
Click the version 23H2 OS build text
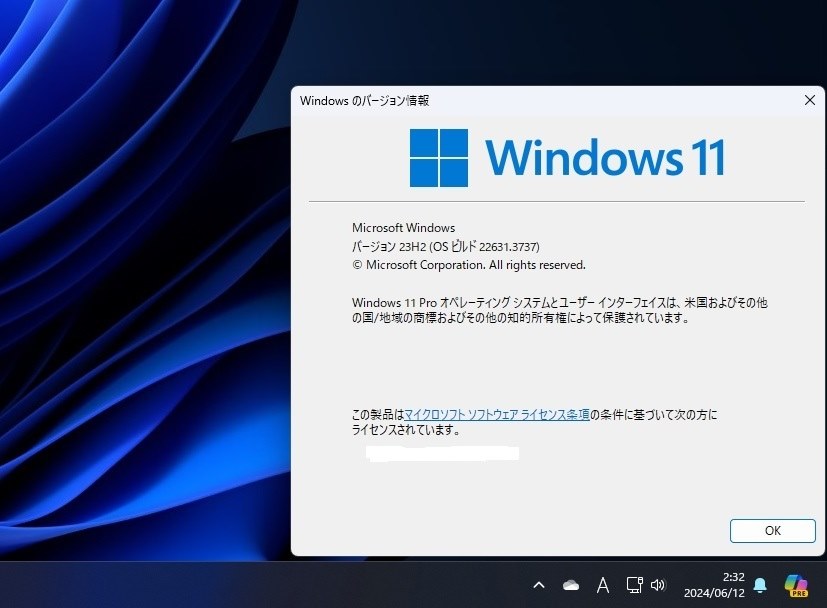click(446, 246)
